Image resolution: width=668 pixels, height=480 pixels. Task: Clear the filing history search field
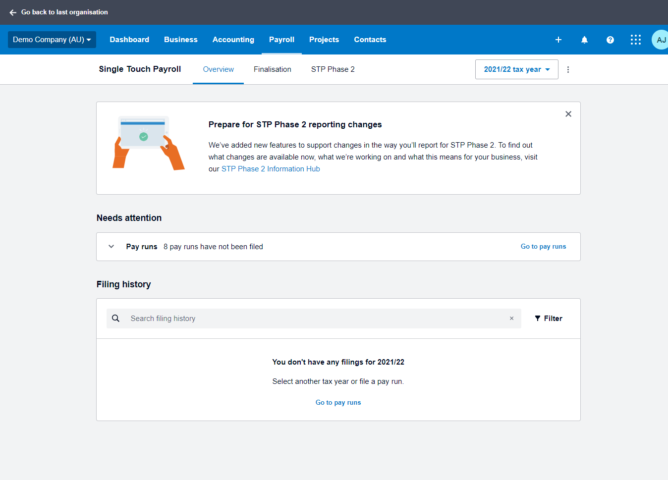(511, 318)
